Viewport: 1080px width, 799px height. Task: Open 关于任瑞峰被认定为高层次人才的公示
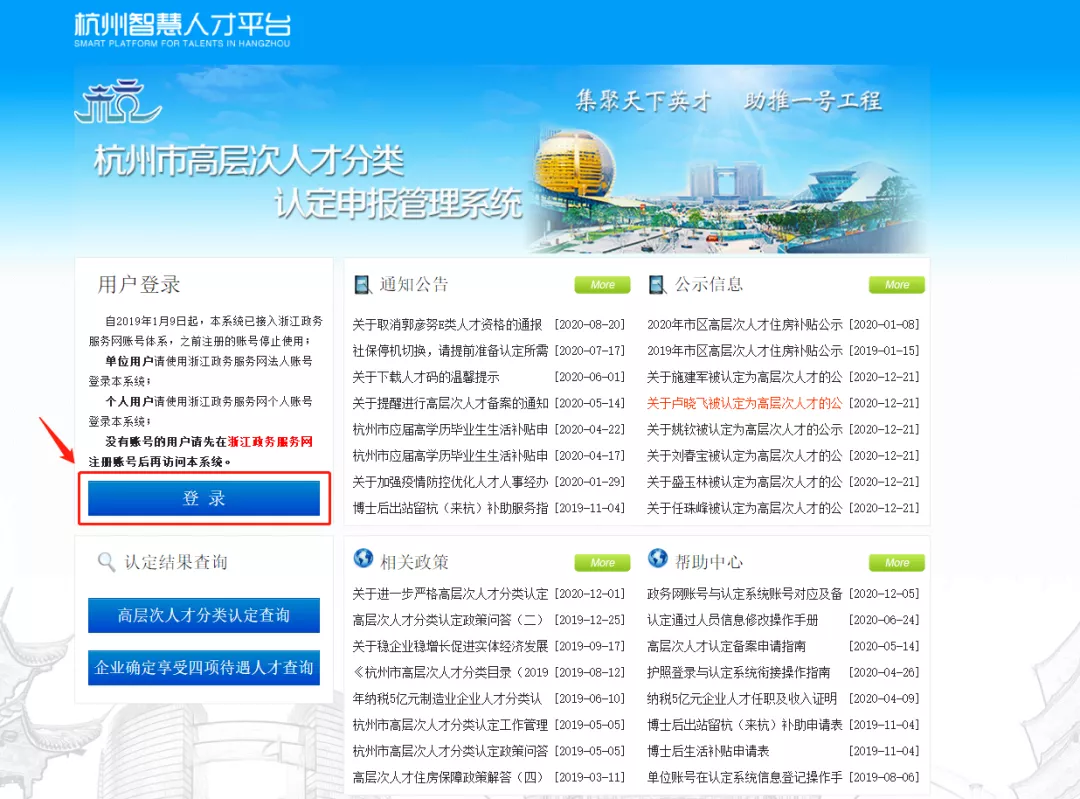(745, 508)
